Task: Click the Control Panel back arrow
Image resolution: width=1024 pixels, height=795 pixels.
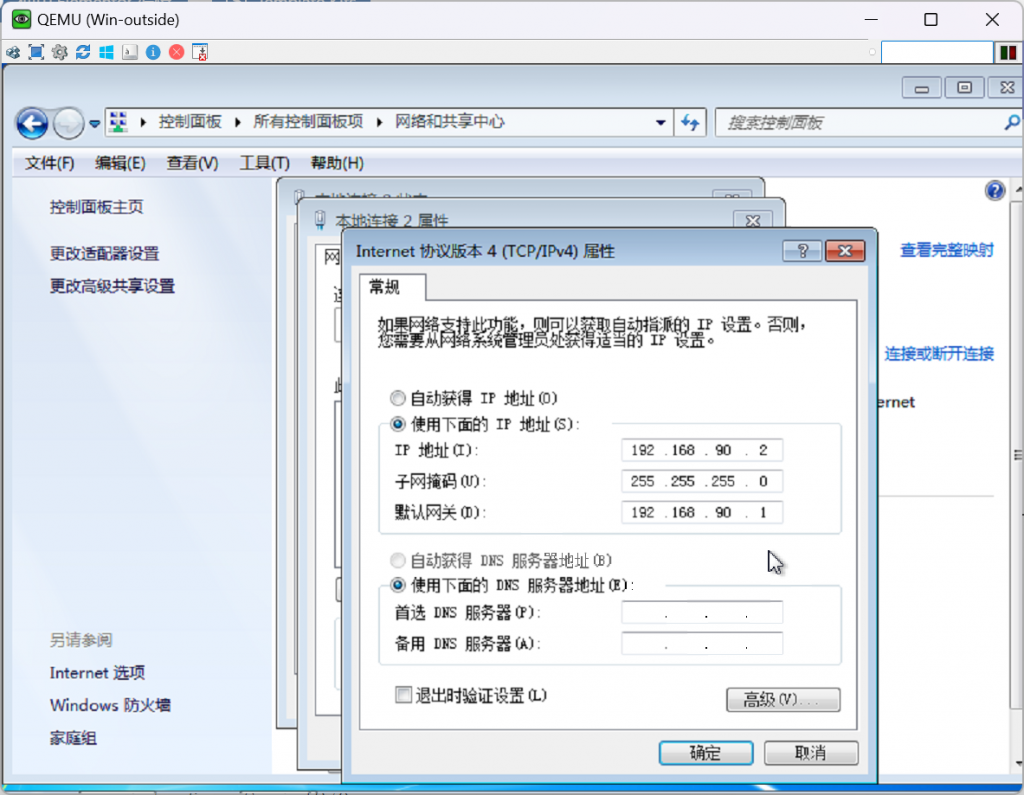Action: pos(32,123)
